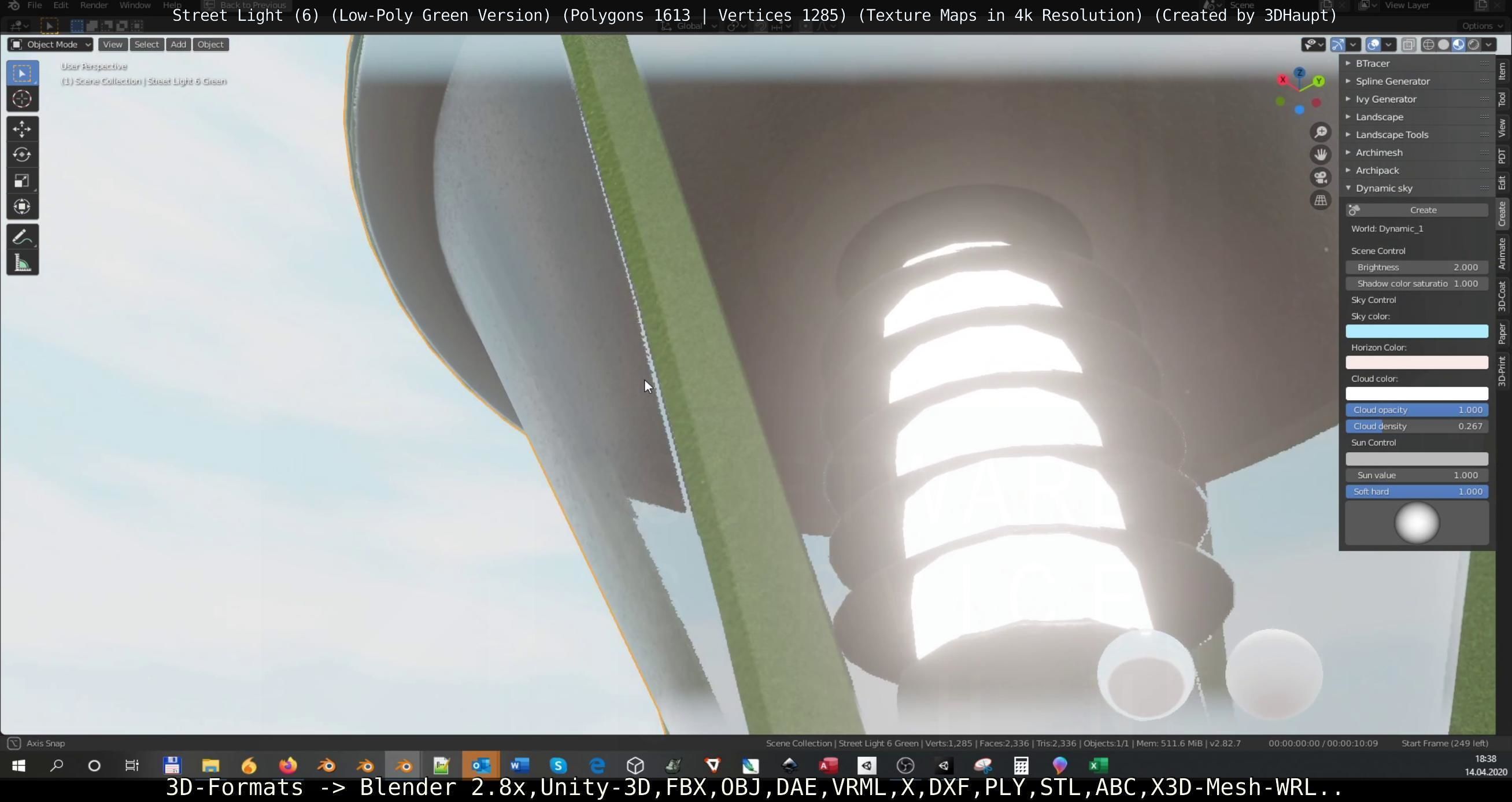Toggle viewport gizmos display
The height and width of the screenshot is (802, 1512).
click(1338, 45)
